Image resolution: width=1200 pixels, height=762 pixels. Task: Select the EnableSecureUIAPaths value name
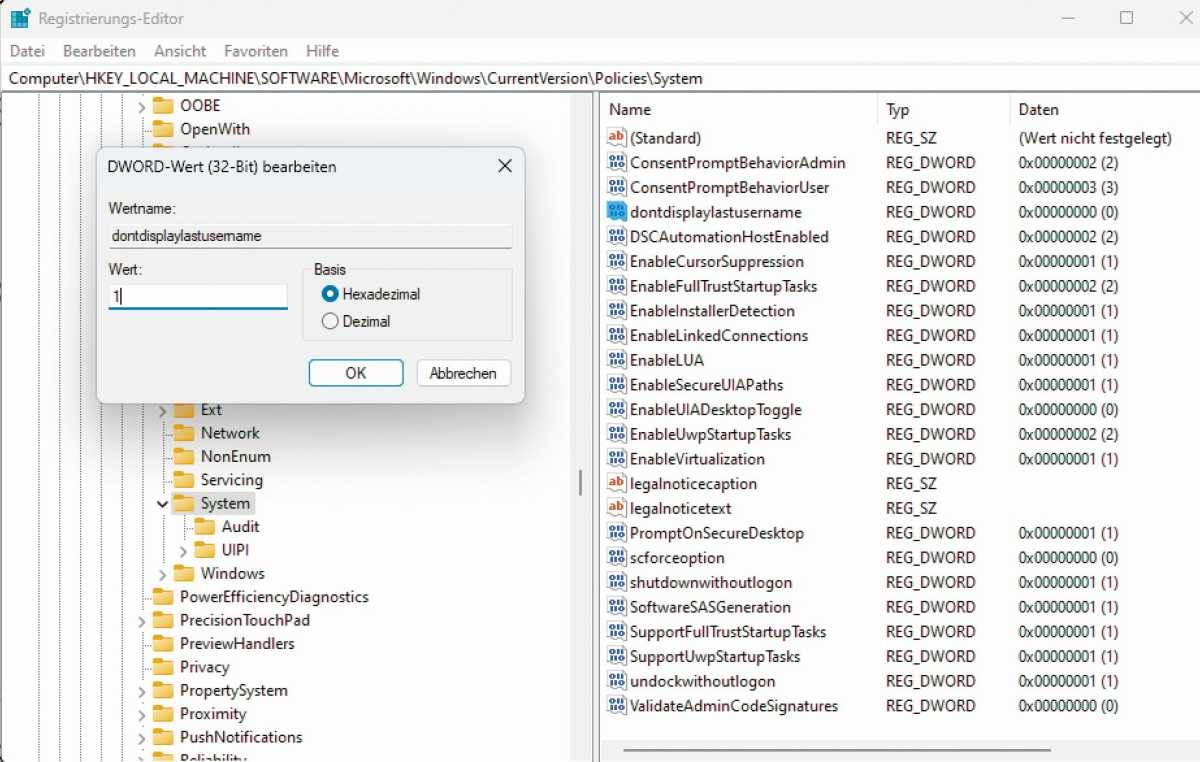[707, 385]
